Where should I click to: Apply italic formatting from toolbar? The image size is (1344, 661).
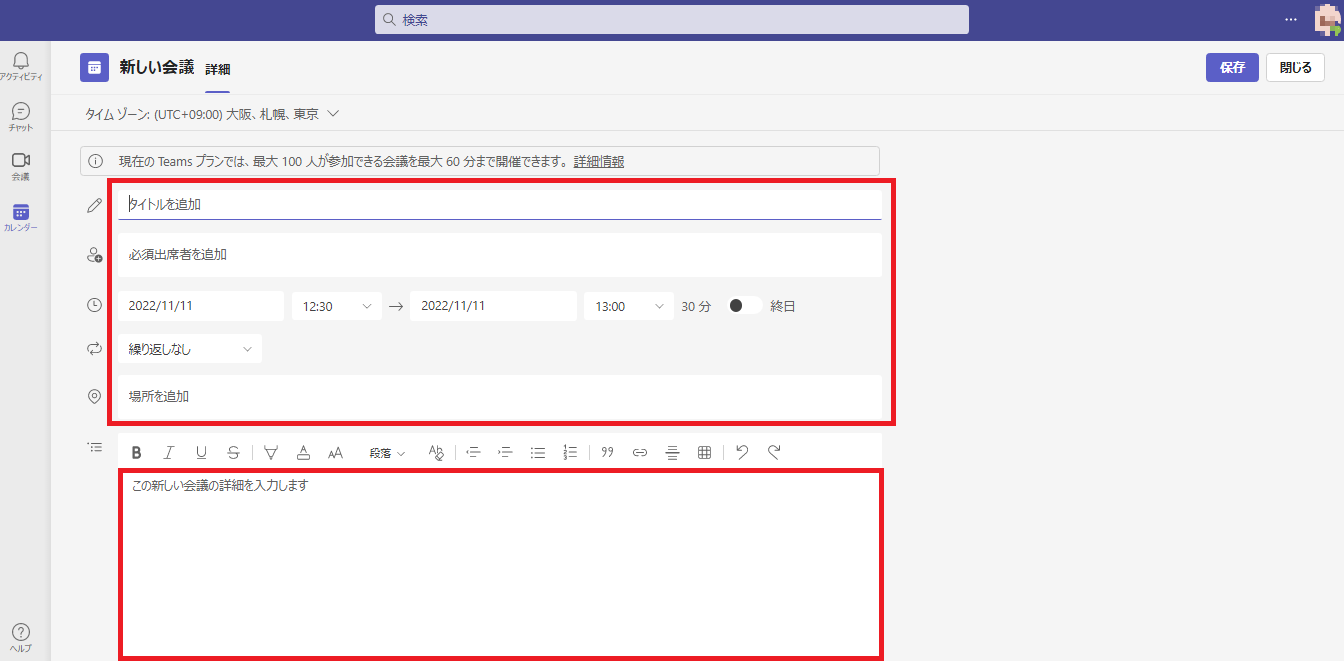point(169,453)
